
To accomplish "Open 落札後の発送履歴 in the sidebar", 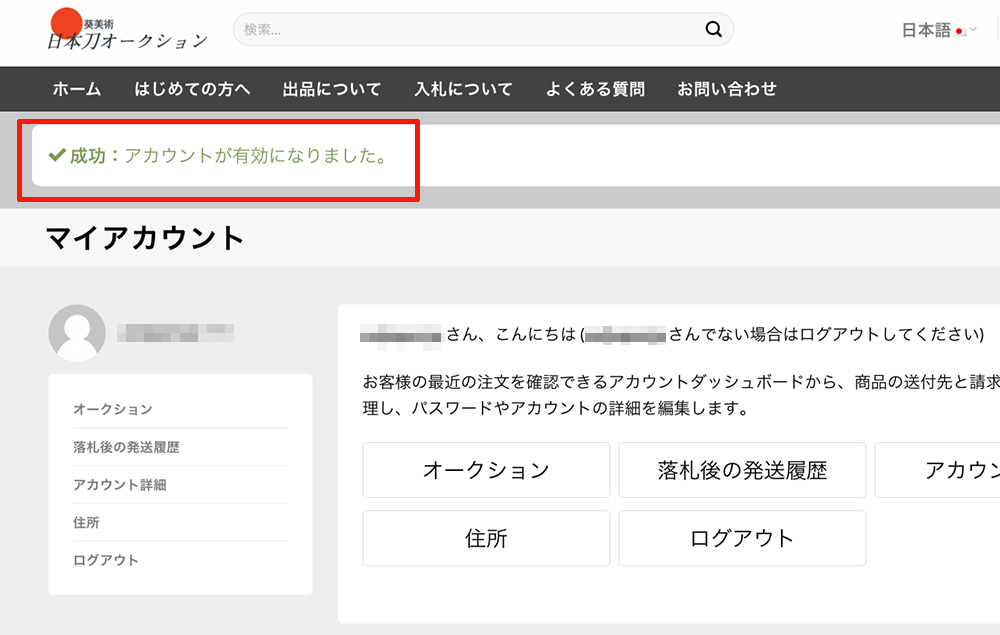I will coord(126,447).
